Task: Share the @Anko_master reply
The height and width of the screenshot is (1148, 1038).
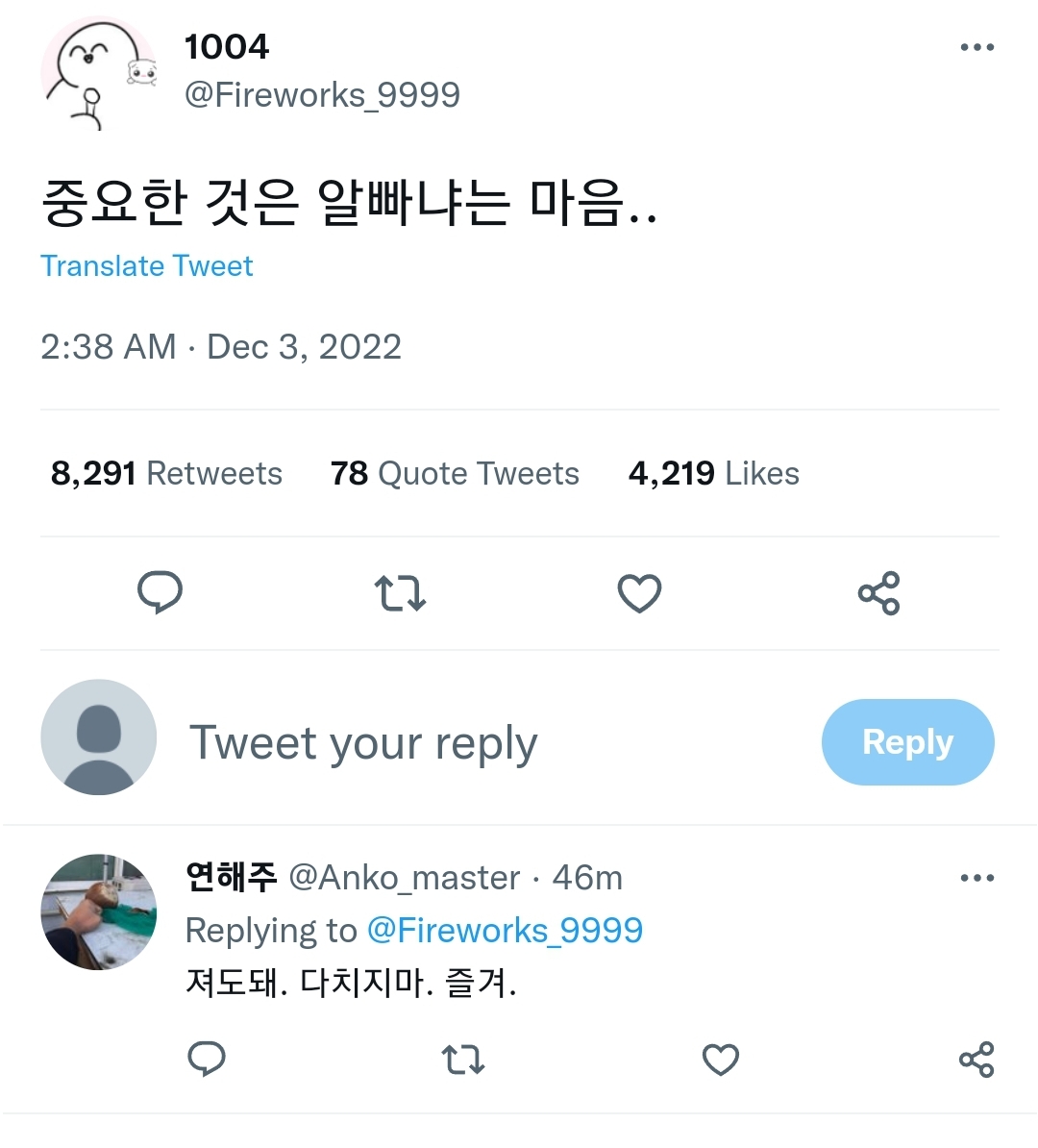Action: [976, 1060]
